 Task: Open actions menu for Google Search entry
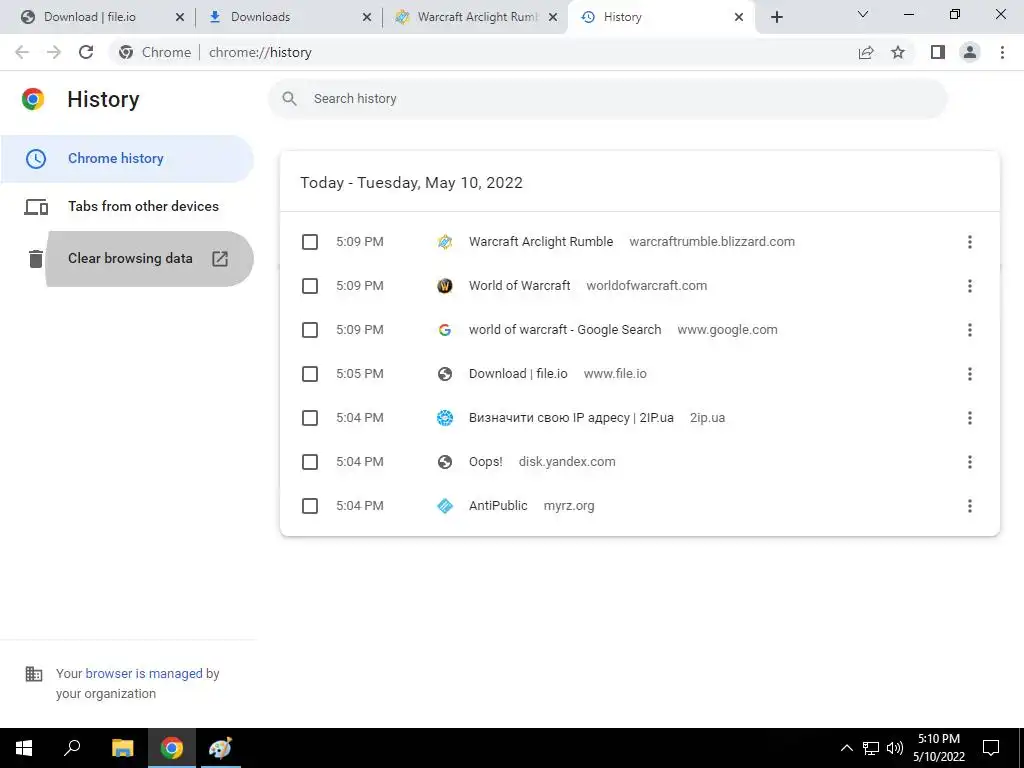click(970, 330)
